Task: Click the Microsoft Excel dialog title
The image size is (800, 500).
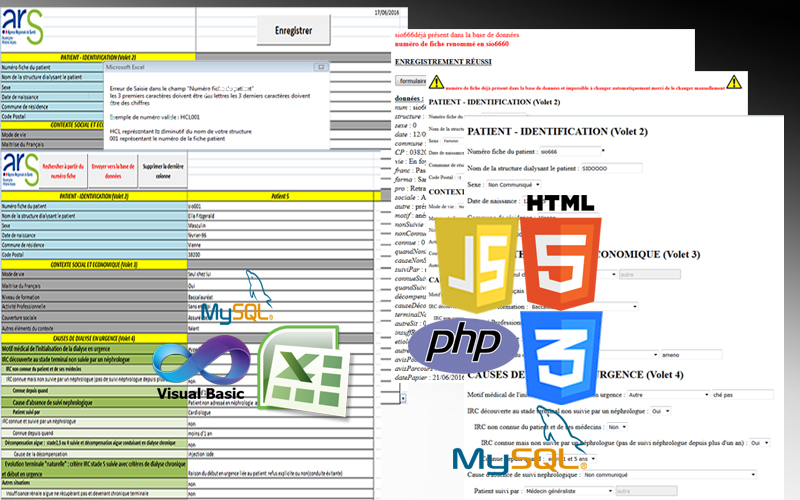Action: pos(125,67)
